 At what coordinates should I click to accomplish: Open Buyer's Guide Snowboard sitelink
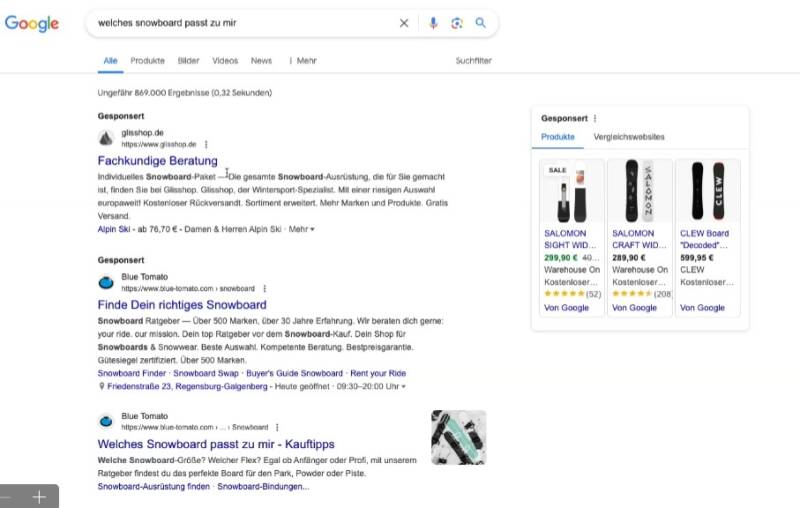[294, 373]
